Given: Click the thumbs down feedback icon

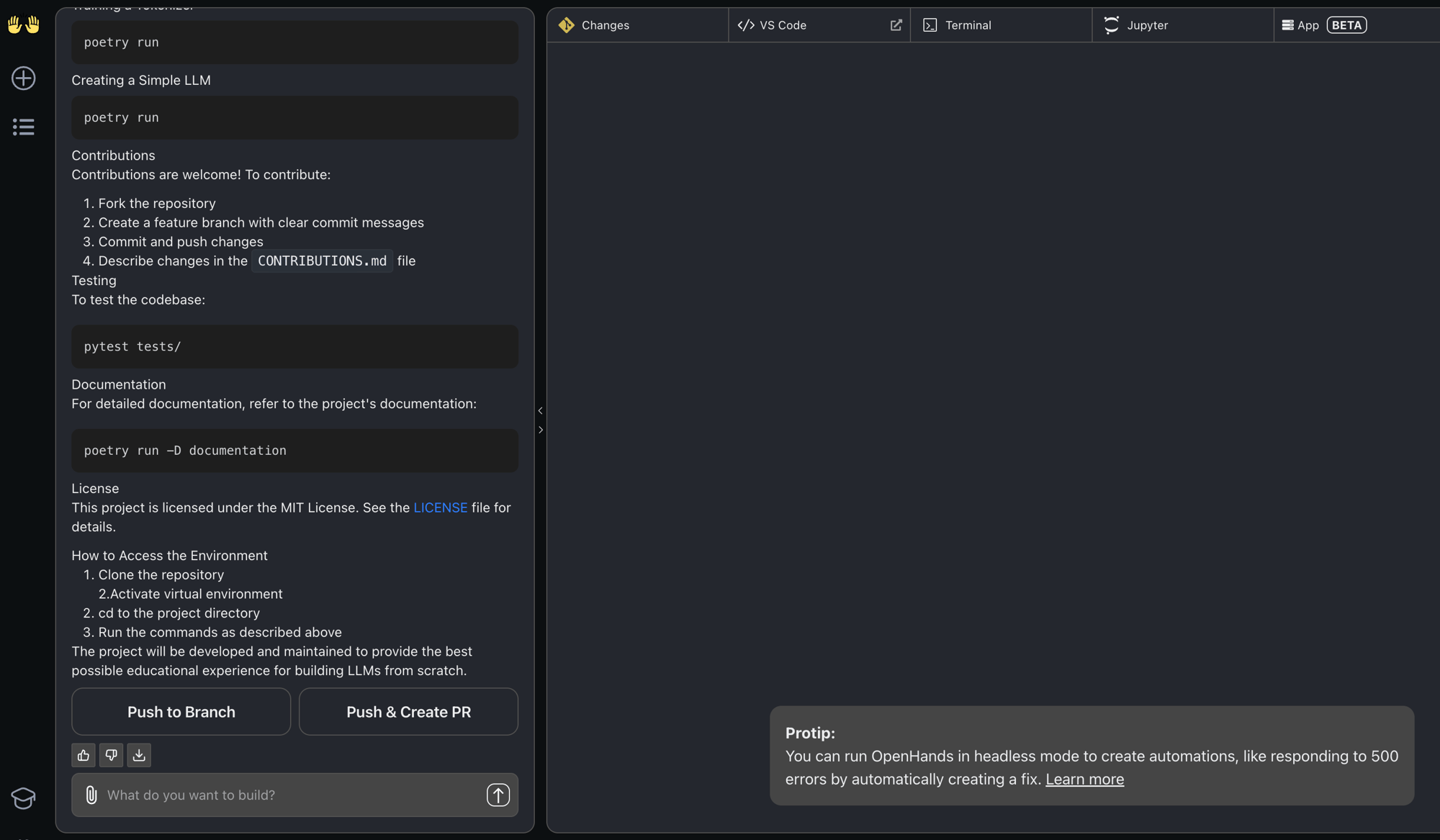Looking at the screenshot, I should 111,755.
